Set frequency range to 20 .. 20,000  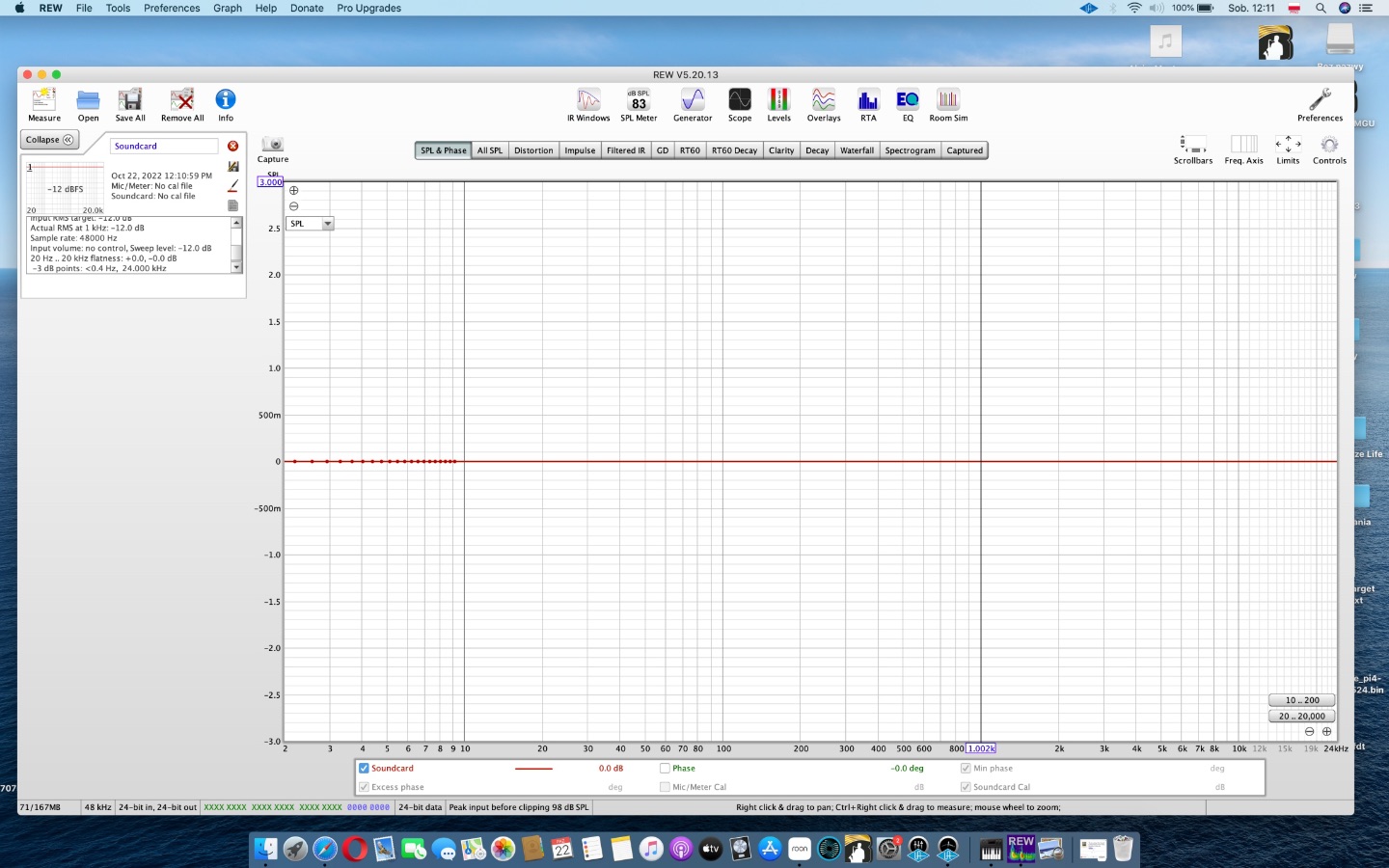tap(1301, 717)
